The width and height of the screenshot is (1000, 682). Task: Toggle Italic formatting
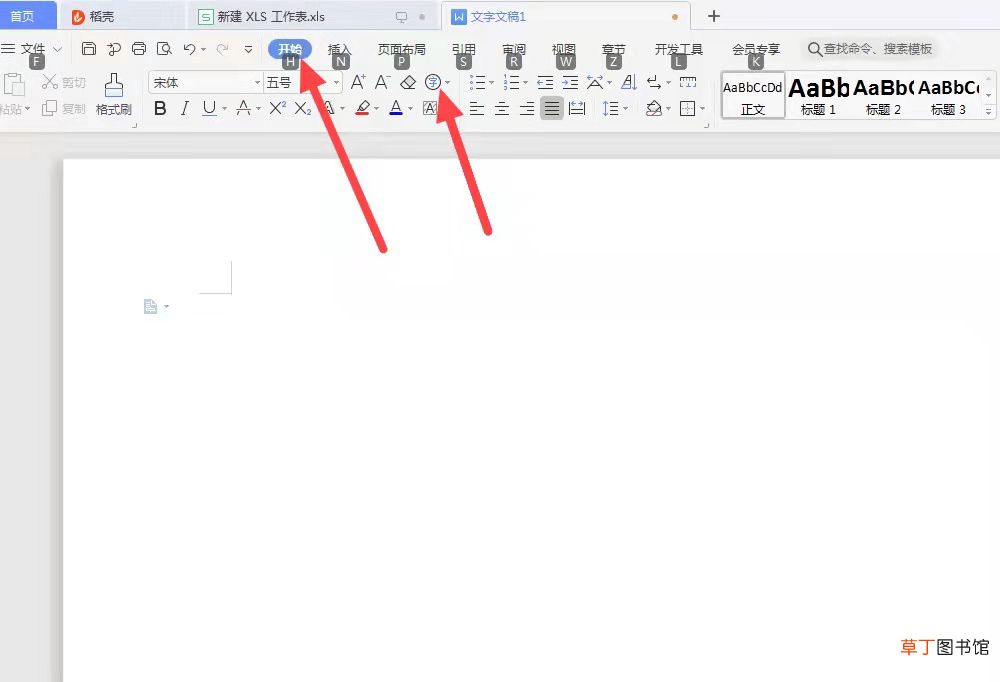click(185, 108)
